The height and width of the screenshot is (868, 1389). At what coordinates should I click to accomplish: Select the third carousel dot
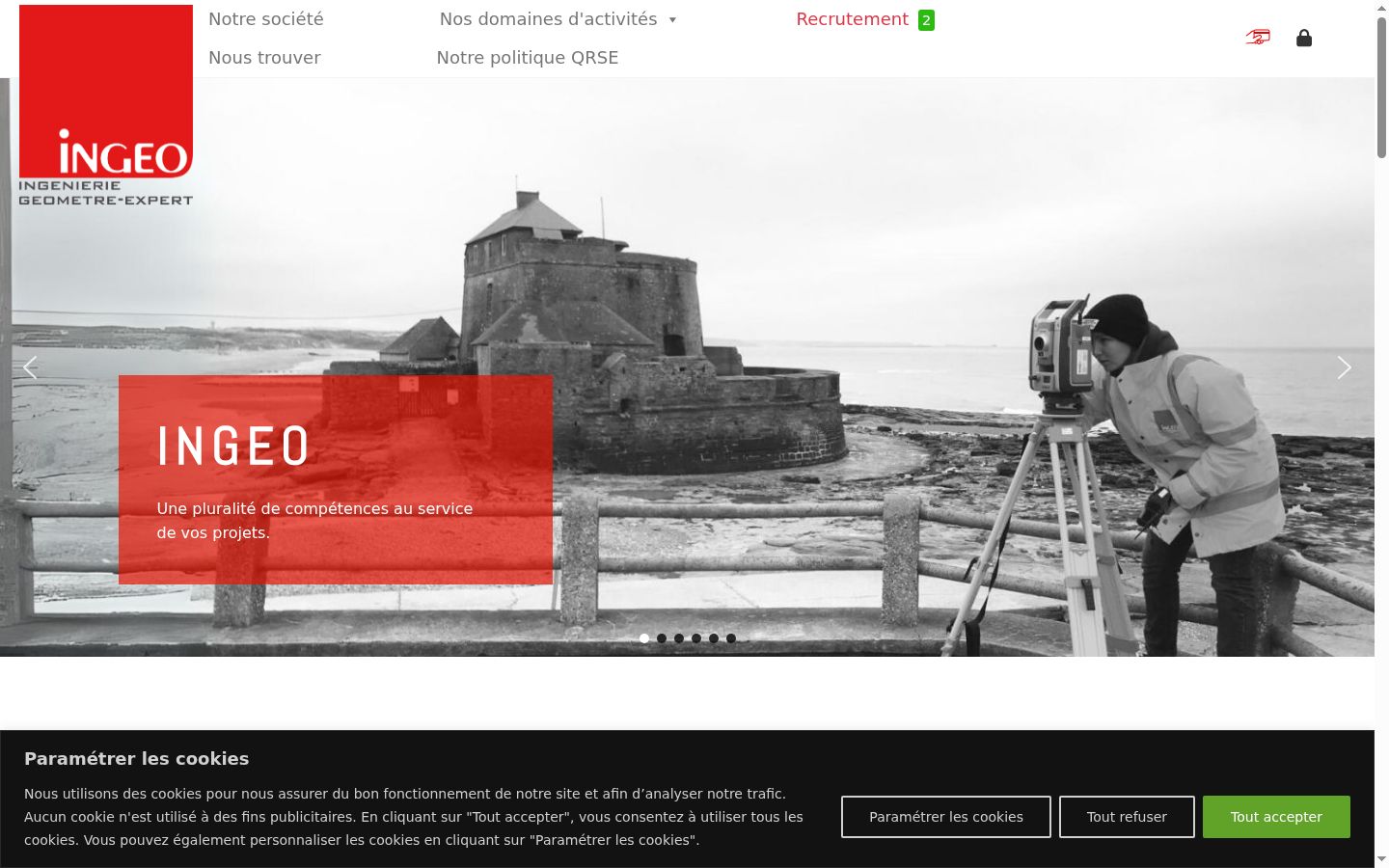click(679, 638)
